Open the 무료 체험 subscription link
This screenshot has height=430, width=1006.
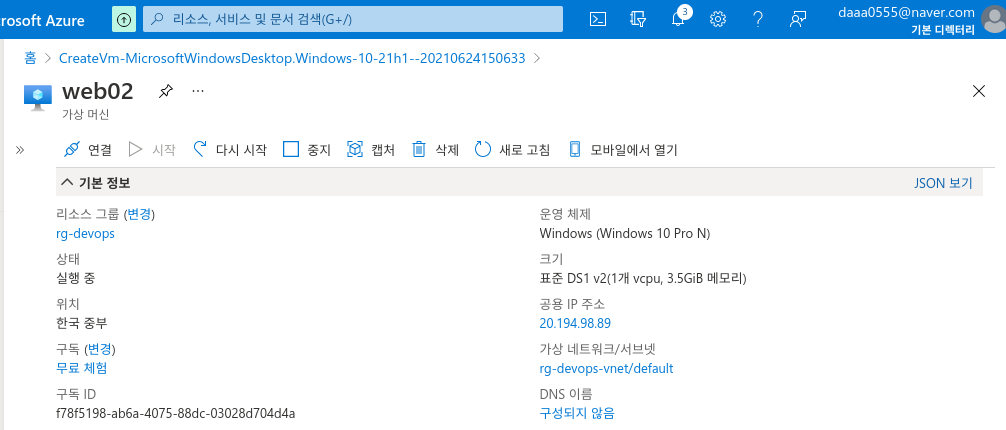(x=81, y=368)
